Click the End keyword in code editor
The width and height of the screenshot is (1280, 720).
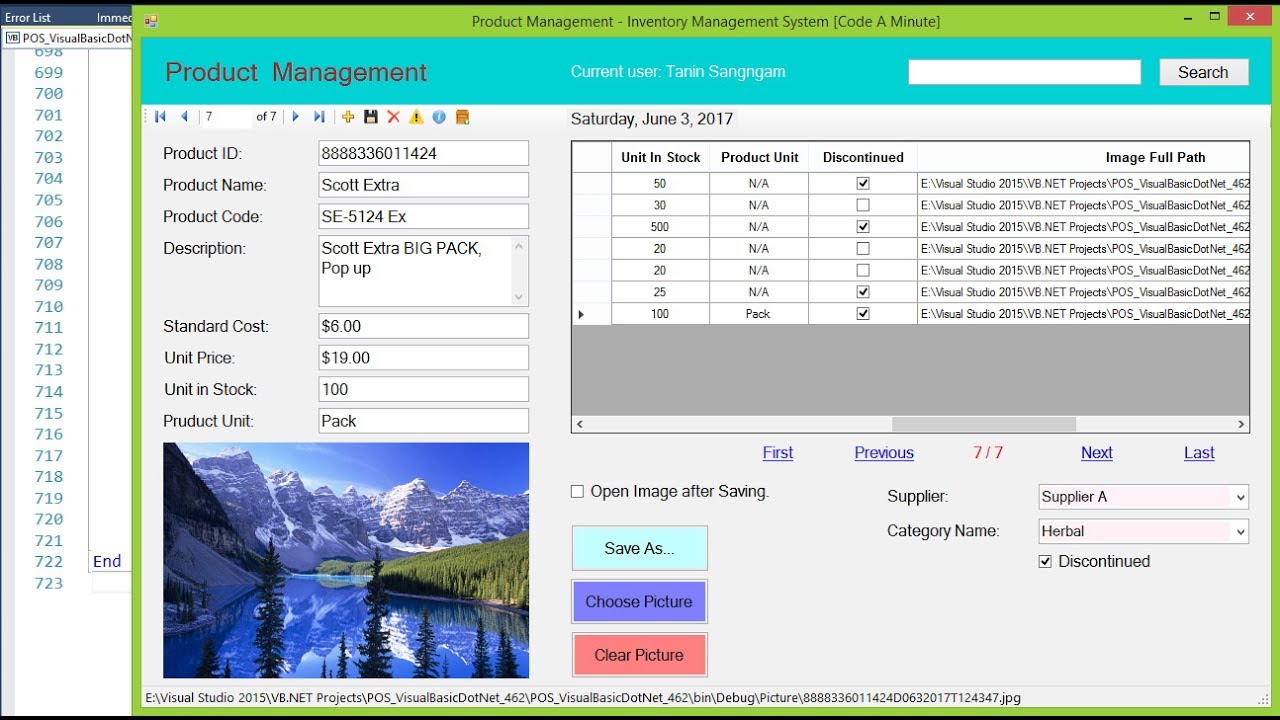click(x=107, y=562)
